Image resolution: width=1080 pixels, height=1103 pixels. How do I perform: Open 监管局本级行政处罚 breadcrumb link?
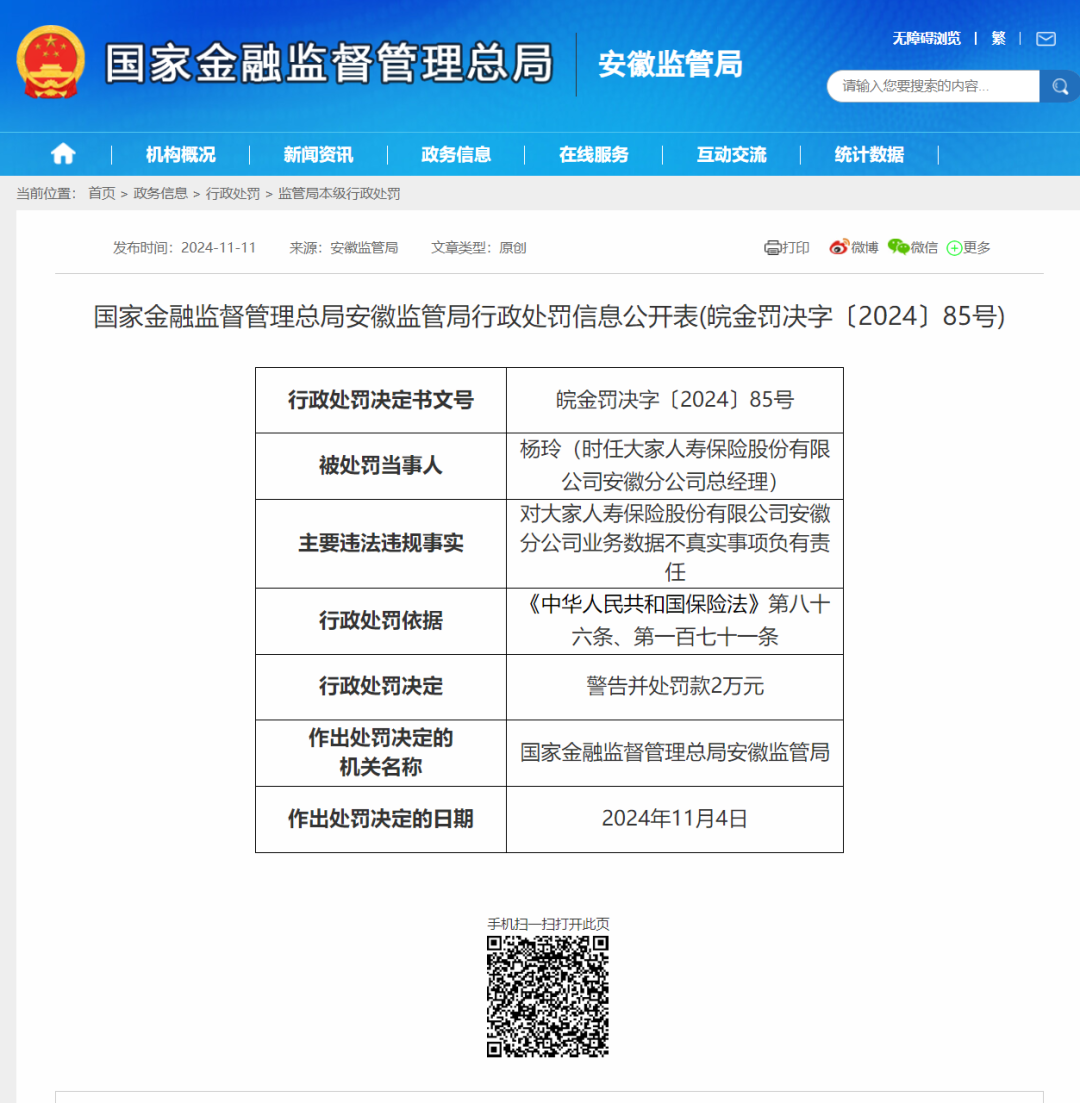(x=339, y=193)
